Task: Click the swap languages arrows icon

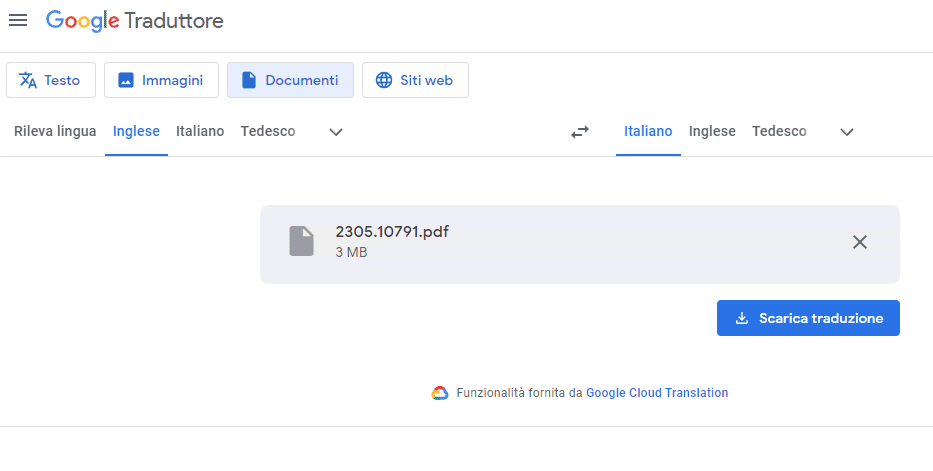Action: (x=580, y=131)
